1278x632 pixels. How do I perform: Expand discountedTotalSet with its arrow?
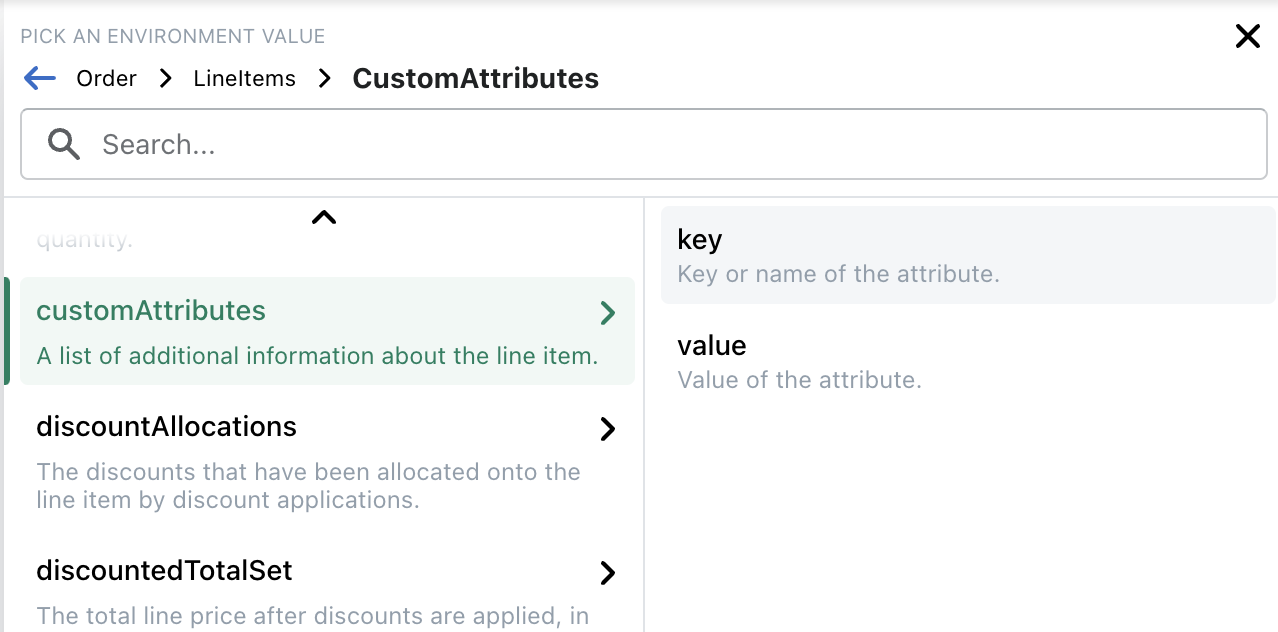(607, 573)
